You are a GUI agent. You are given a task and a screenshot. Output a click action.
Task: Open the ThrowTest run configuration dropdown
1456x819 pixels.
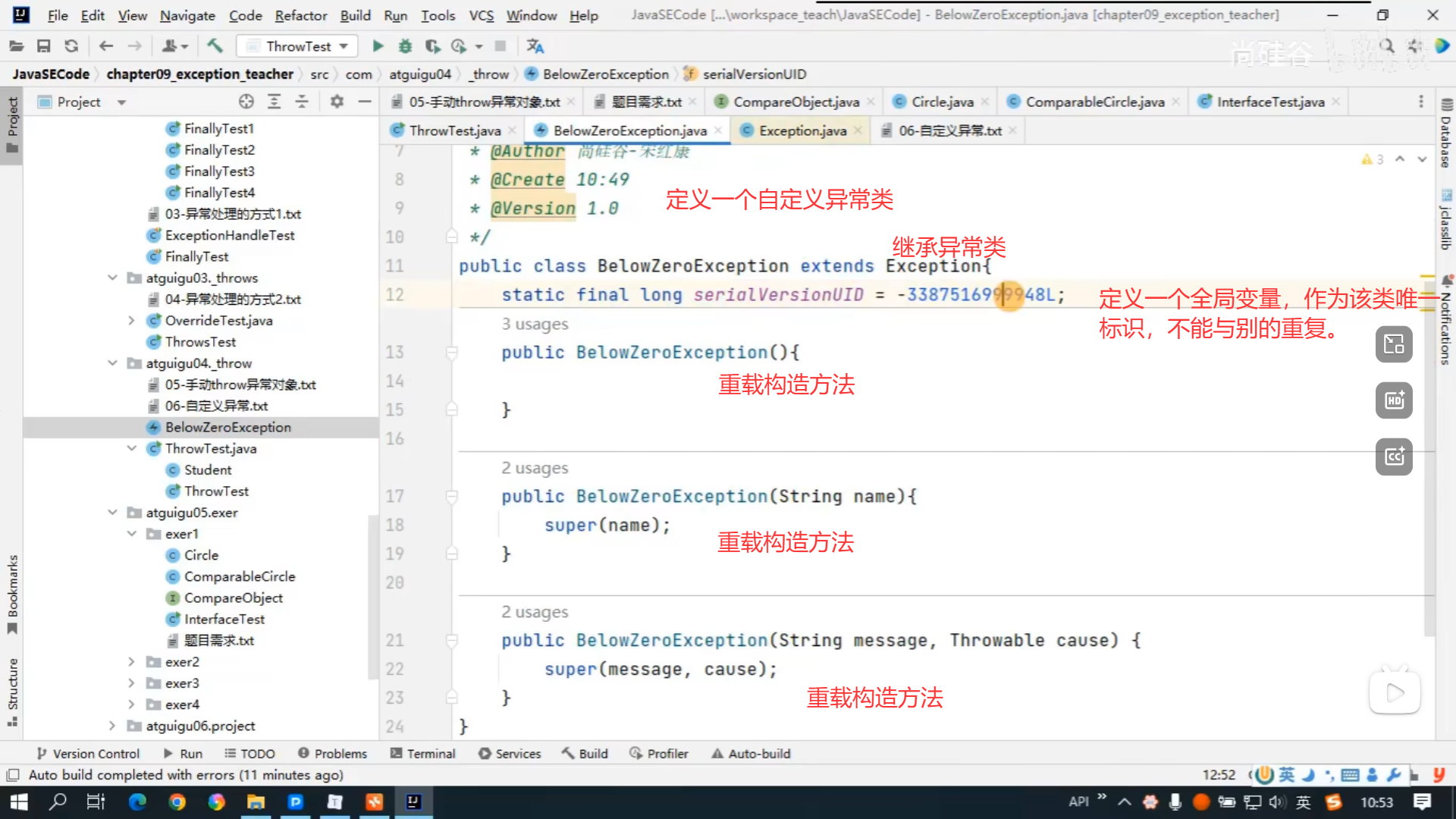point(296,46)
